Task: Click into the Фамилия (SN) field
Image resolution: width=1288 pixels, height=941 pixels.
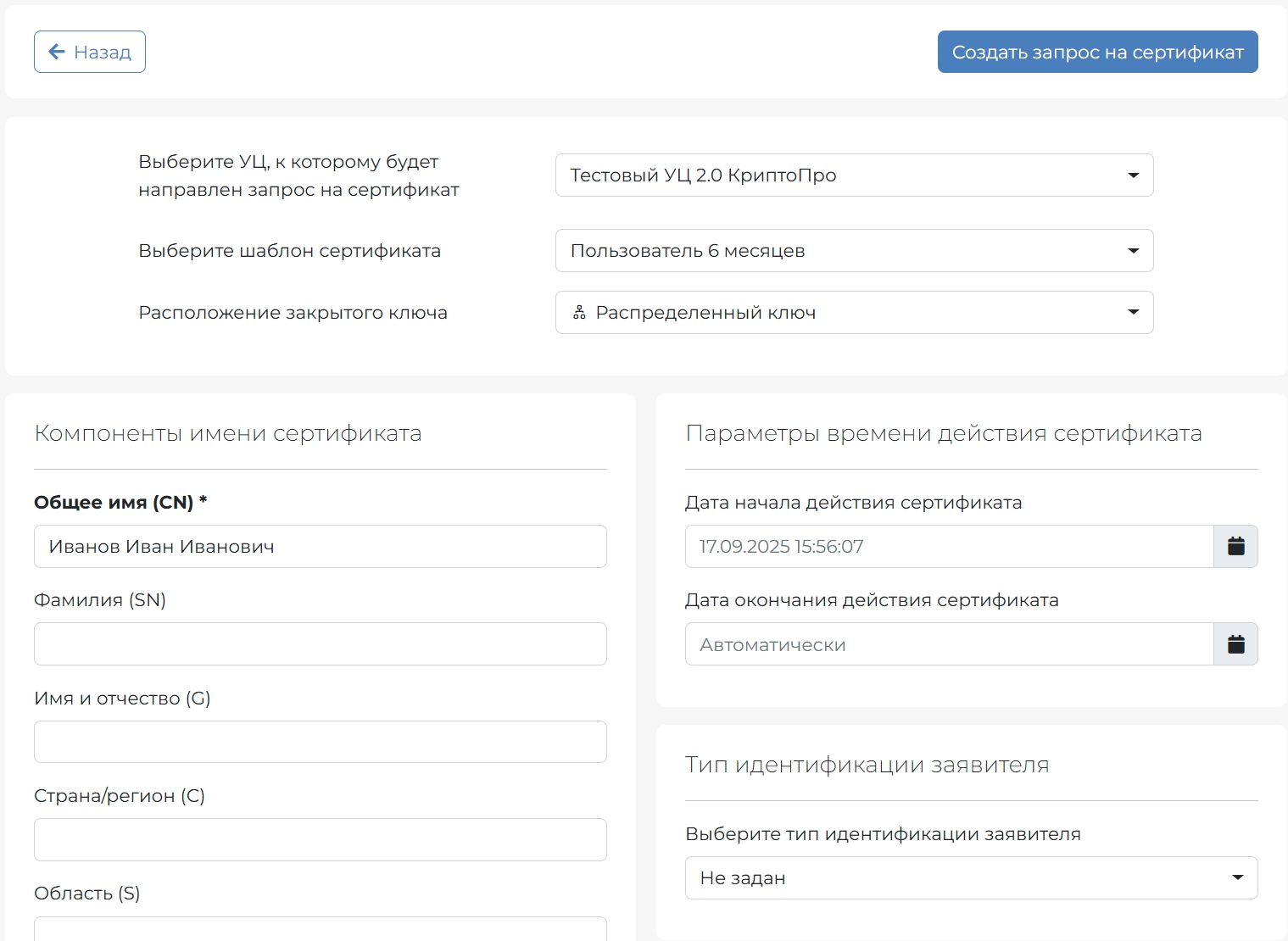Action: click(320, 644)
